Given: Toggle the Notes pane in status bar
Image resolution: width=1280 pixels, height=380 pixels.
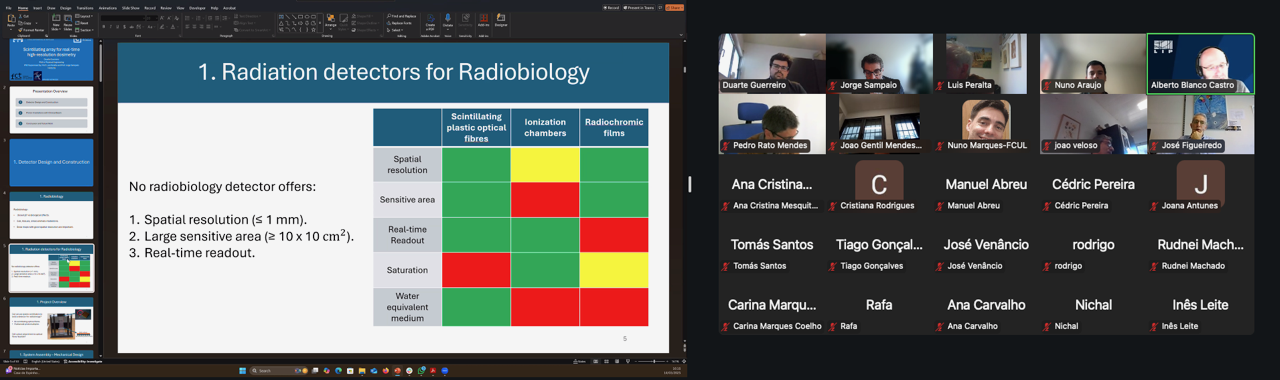Looking at the screenshot, I should click(579, 361).
